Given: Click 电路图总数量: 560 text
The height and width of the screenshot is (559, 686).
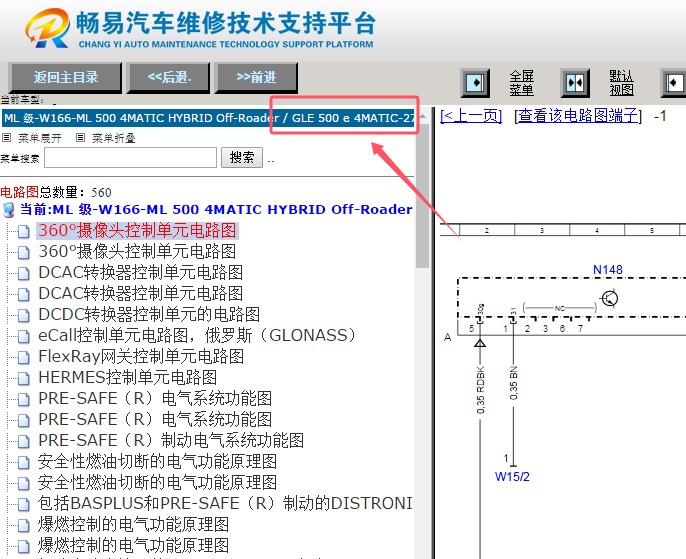Looking at the screenshot, I should click(x=56, y=192).
